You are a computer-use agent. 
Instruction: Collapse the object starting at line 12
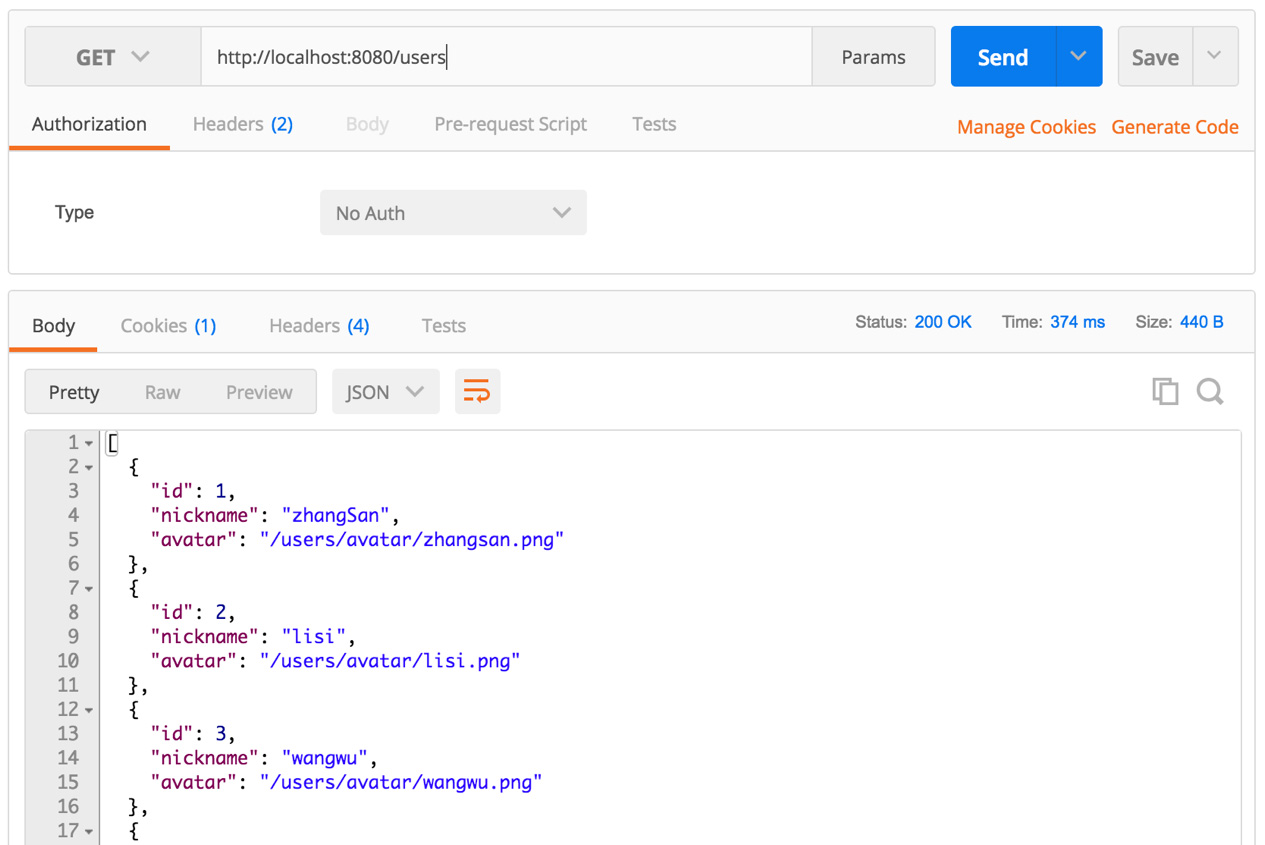coord(89,710)
